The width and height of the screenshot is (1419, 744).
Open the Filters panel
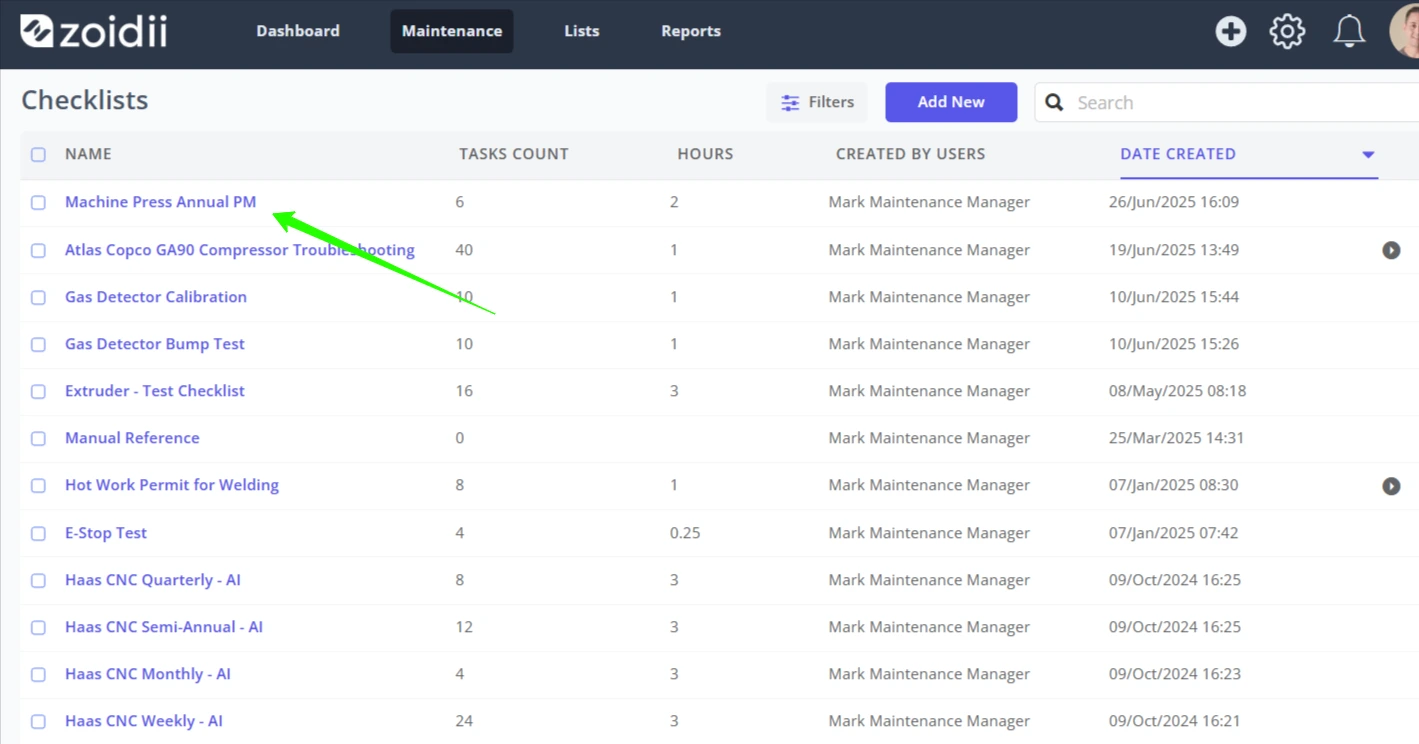(x=817, y=102)
